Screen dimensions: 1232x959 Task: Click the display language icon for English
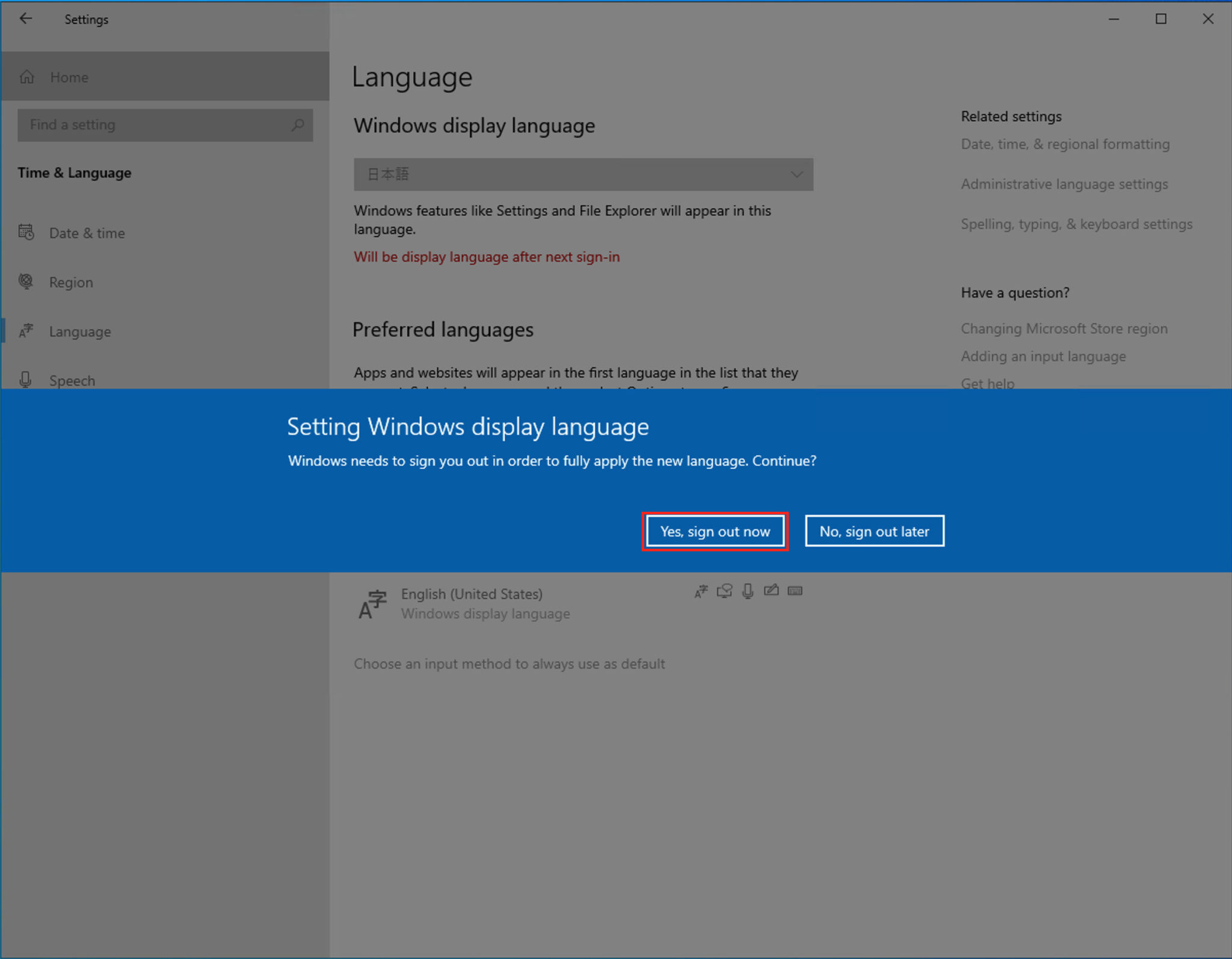click(x=701, y=591)
